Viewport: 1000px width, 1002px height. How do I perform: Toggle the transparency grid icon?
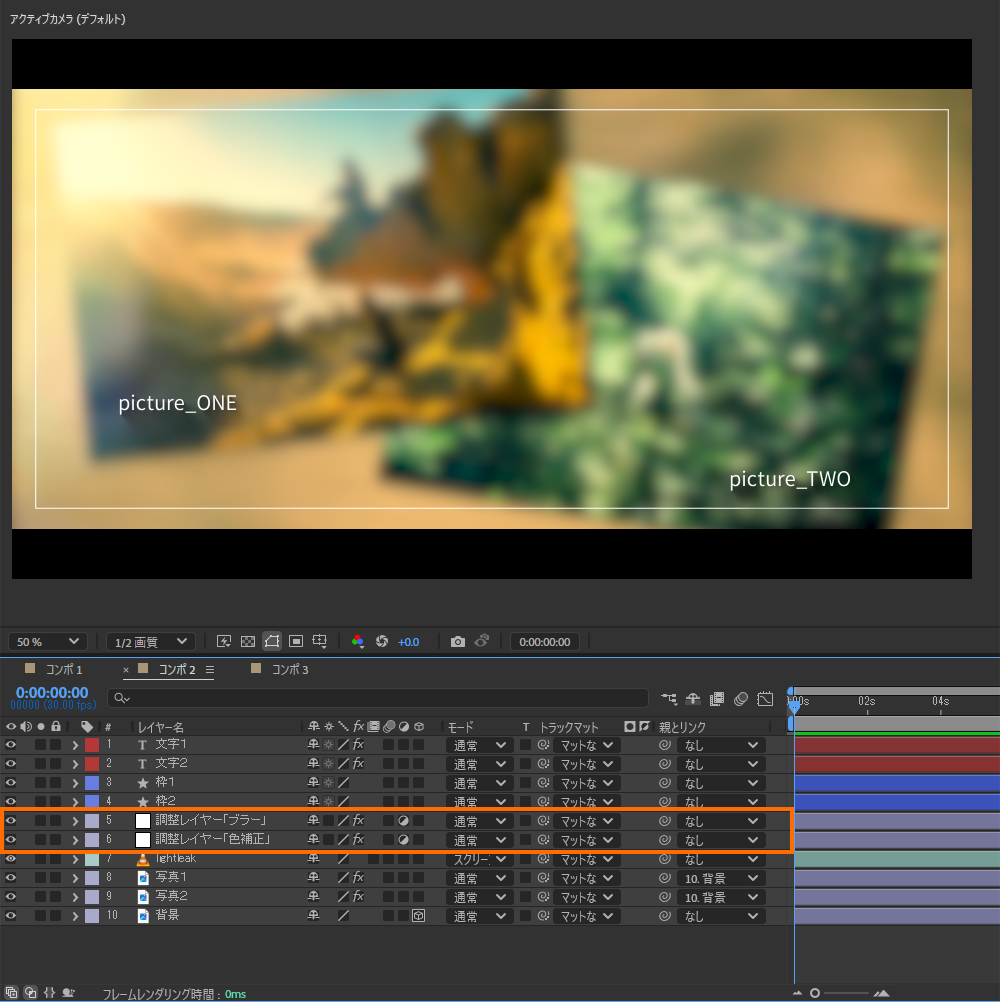pos(247,641)
